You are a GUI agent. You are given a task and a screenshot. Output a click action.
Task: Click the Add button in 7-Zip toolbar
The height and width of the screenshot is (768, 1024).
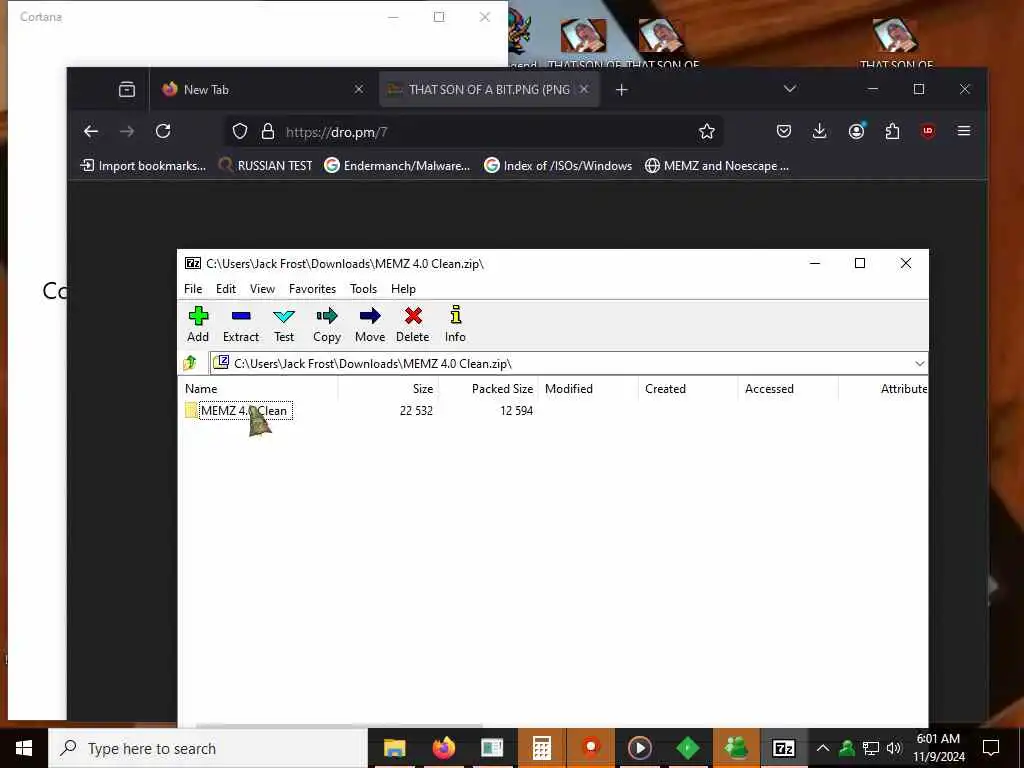tap(198, 324)
